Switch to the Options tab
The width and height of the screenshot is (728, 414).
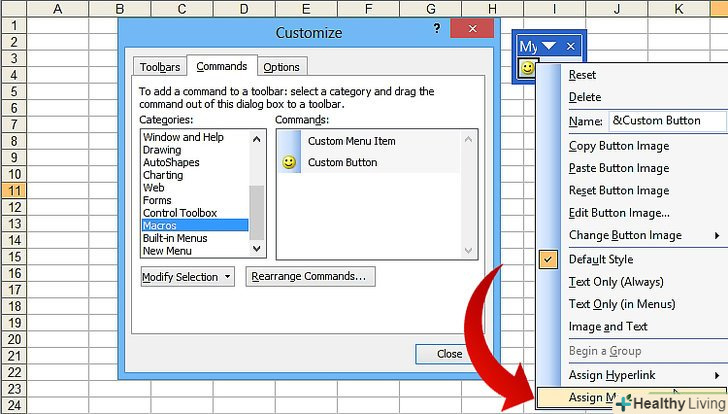pyautogui.click(x=281, y=67)
